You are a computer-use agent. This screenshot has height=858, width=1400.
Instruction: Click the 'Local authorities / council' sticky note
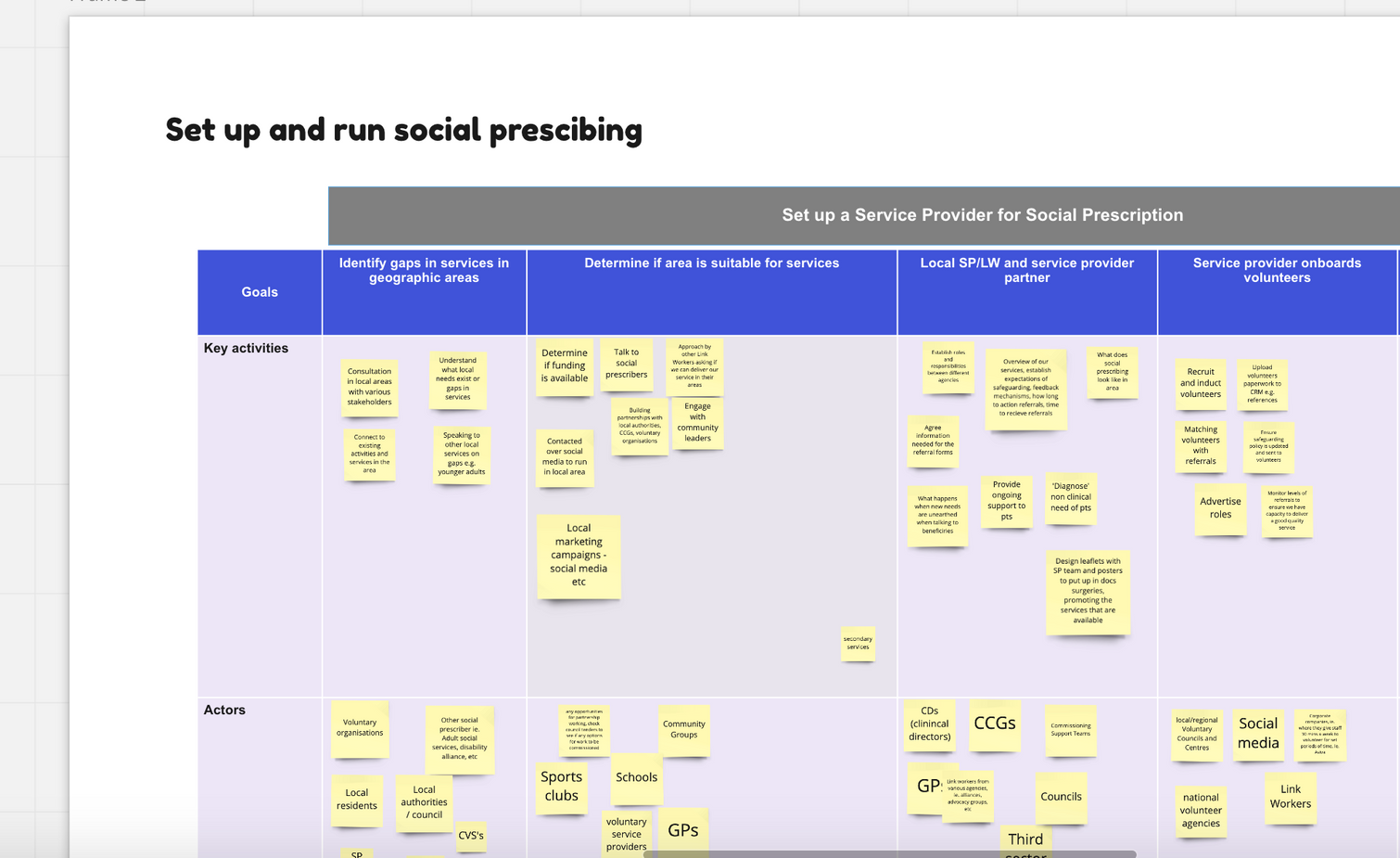click(x=424, y=803)
